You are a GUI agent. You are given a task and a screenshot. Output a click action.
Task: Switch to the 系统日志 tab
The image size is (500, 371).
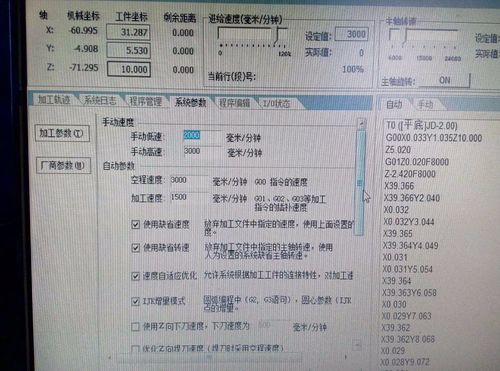(x=100, y=100)
